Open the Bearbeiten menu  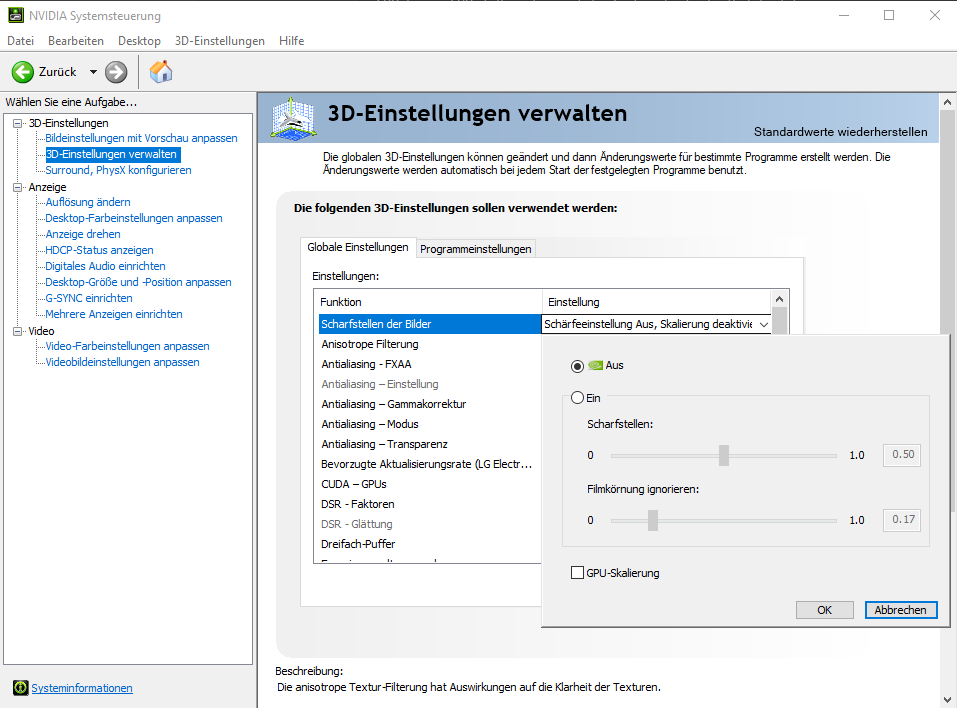point(76,41)
